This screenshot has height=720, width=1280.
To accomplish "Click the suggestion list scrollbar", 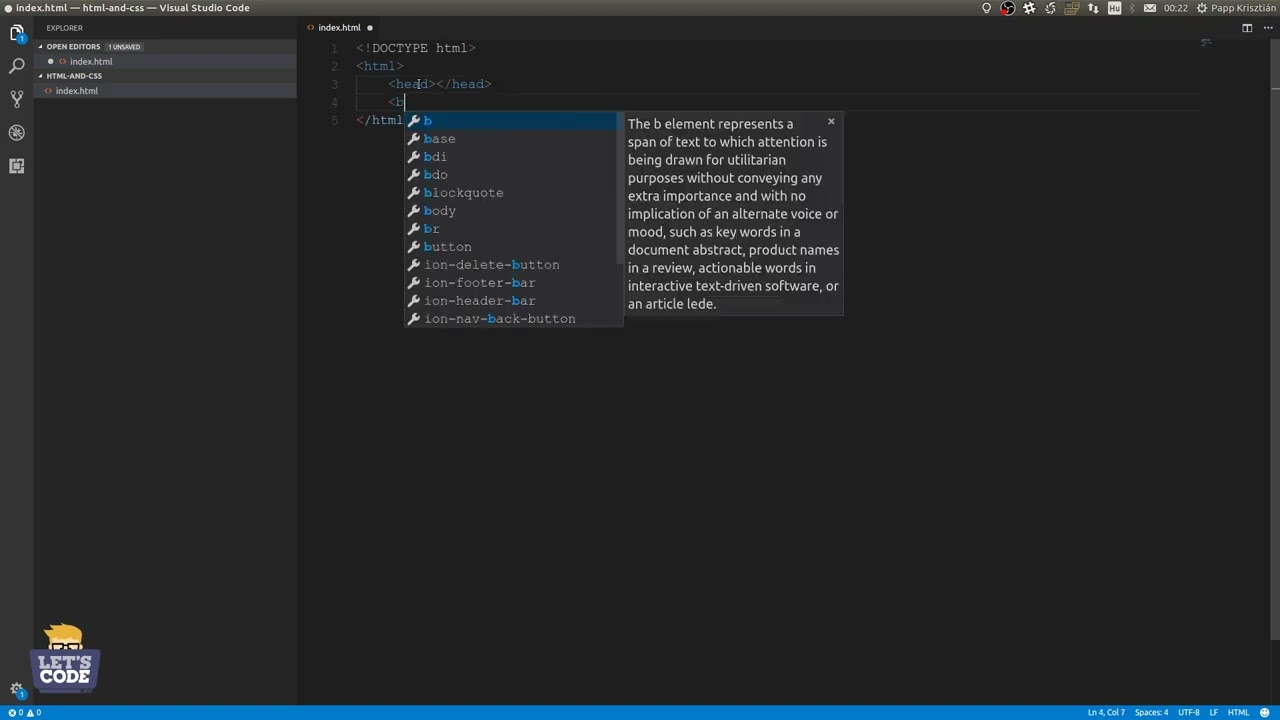I will pyautogui.click(x=620, y=190).
